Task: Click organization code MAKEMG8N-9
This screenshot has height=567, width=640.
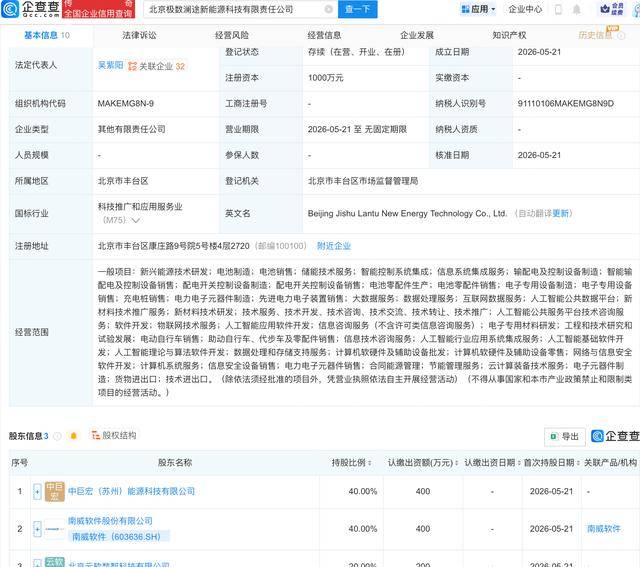Action: 126,104
